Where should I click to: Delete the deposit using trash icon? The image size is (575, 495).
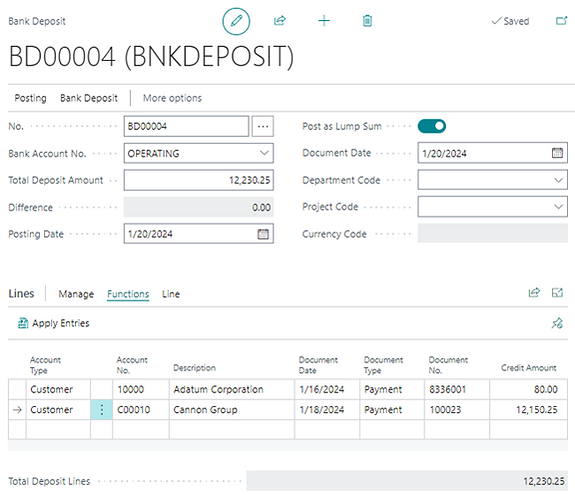click(x=367, y=21)
